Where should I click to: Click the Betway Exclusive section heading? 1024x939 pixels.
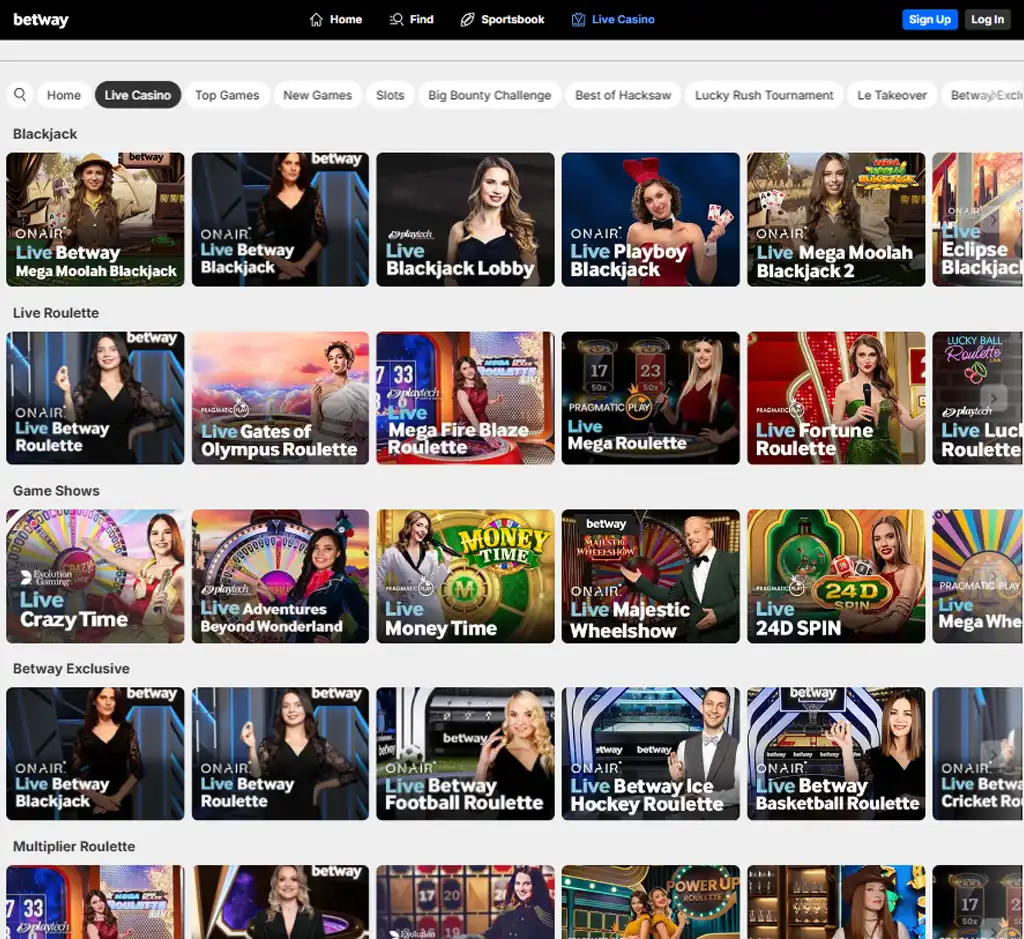point(71,669)
